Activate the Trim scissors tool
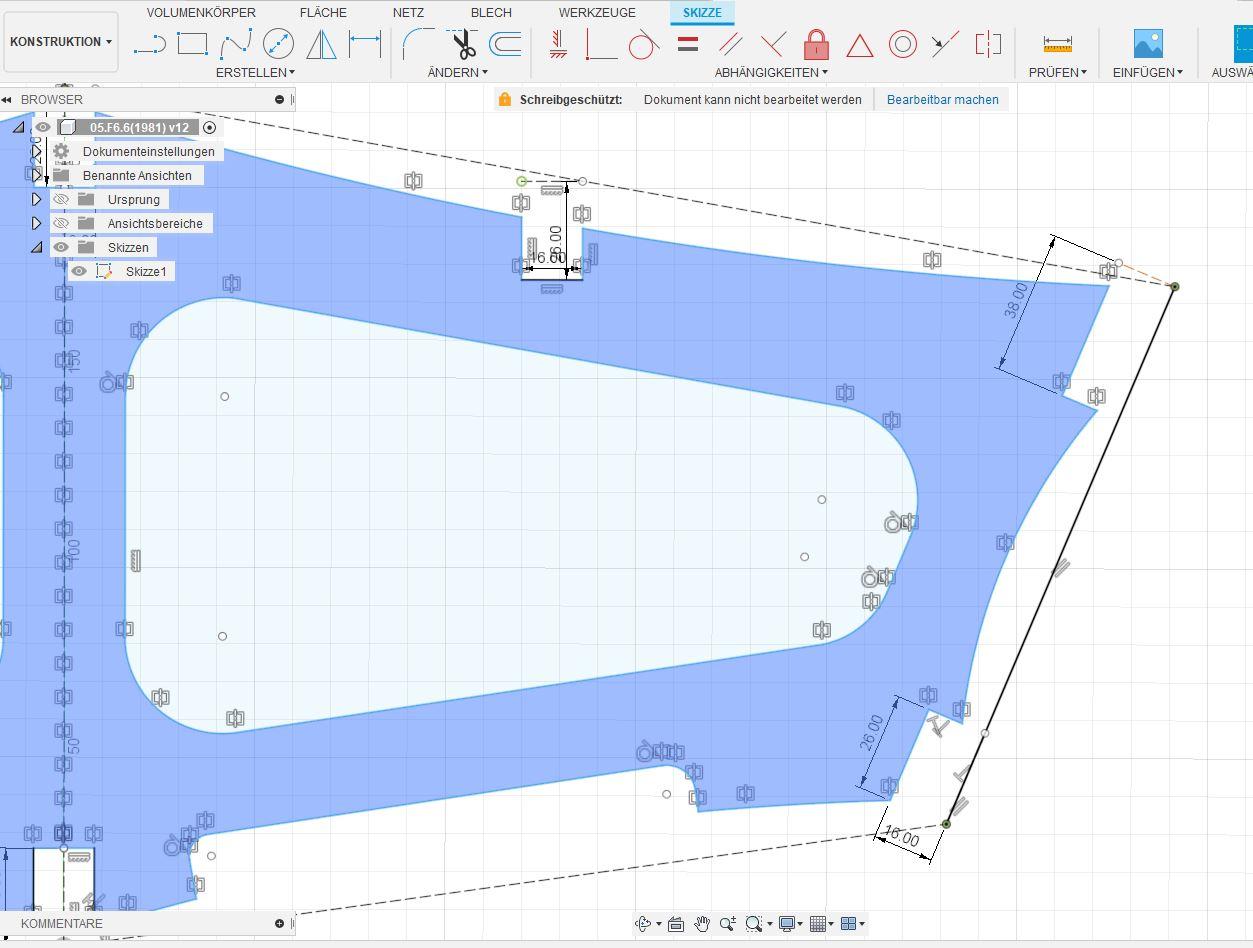The width and height of the screenshot is (1253, 948). [462, 44]
